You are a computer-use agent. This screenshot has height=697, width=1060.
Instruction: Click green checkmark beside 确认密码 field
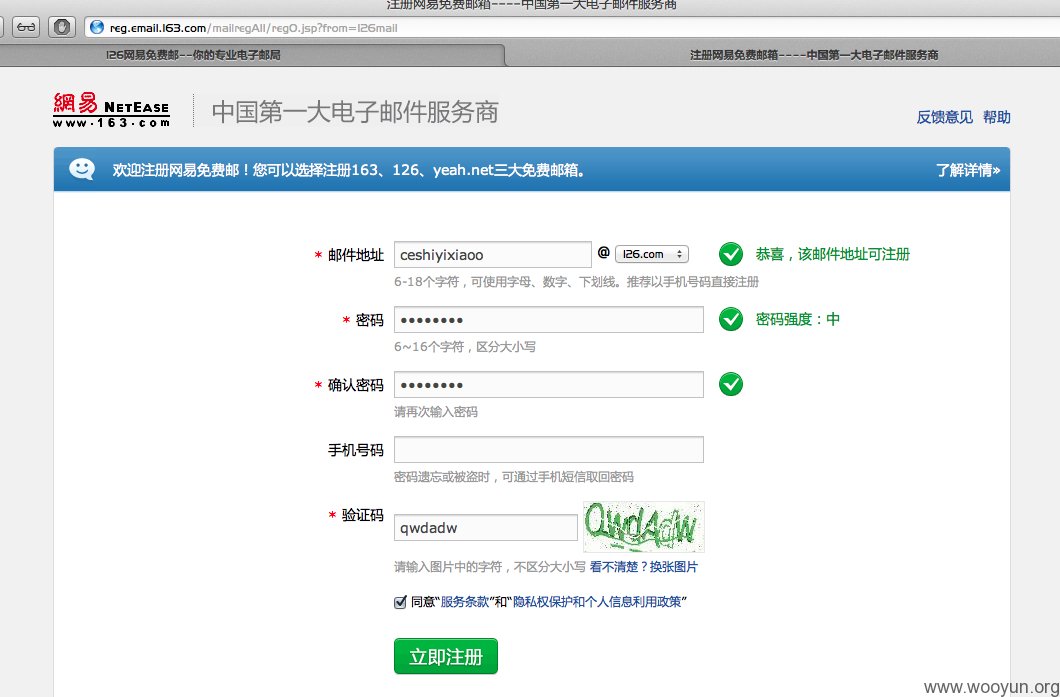coord(731,384)
